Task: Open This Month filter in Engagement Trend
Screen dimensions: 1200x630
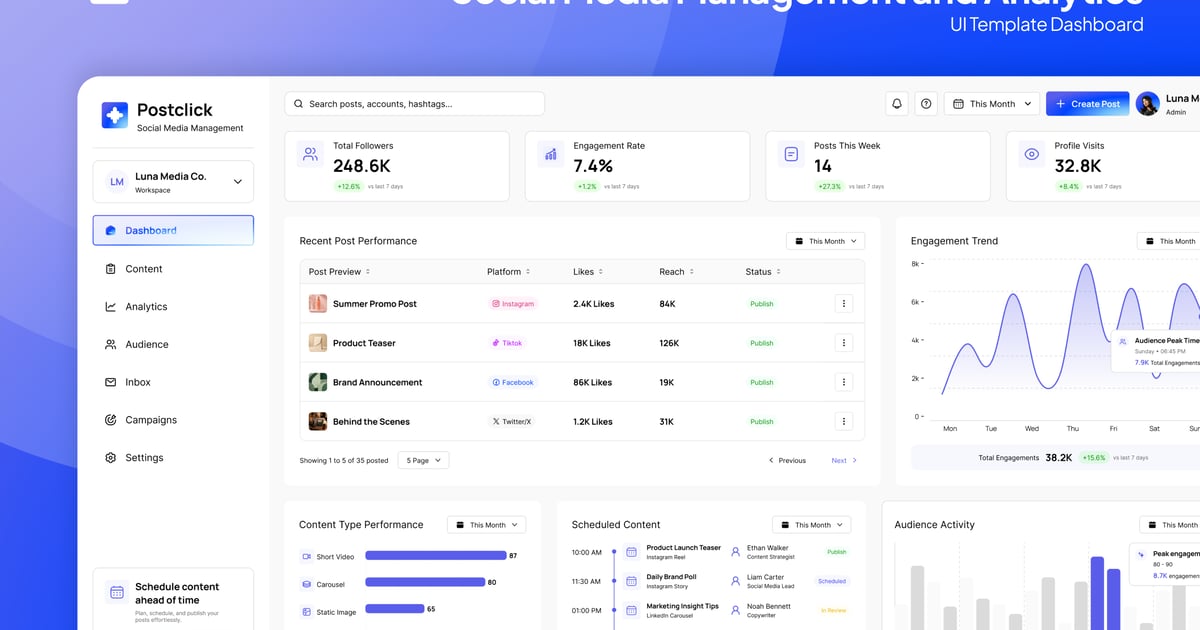Action: (x=1170, y=241)
